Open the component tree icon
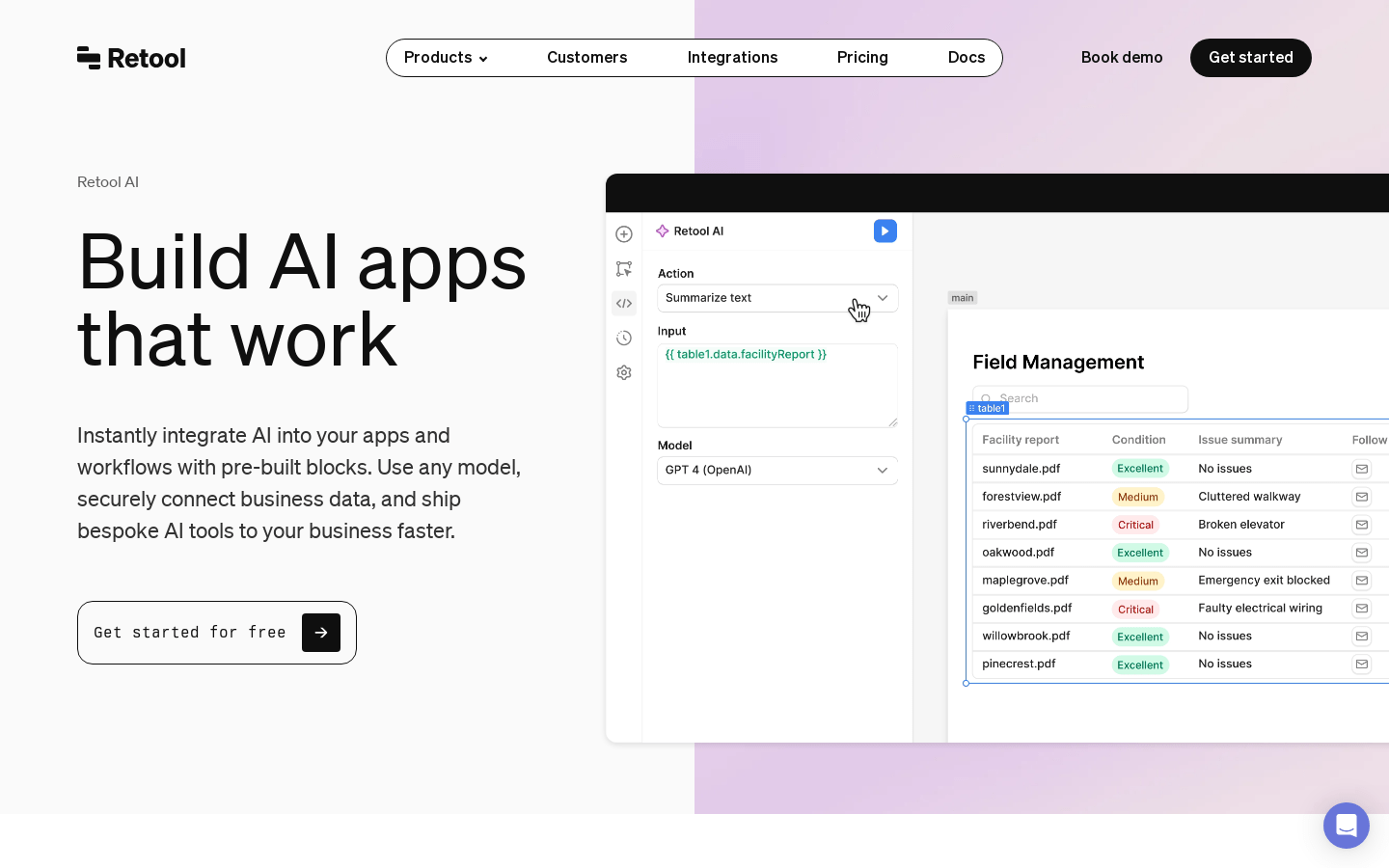The width and height of the screenshot is (1389, 868). [624, 269]
